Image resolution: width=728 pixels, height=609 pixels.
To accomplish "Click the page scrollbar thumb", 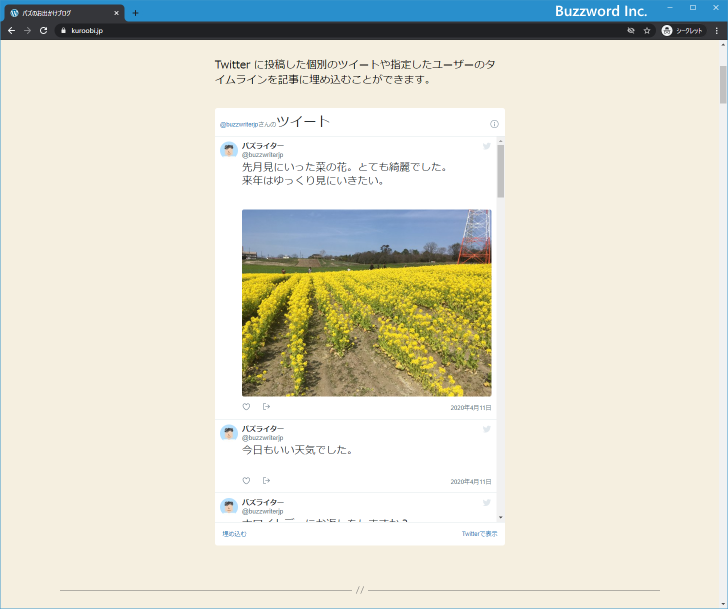I will 723,84.
